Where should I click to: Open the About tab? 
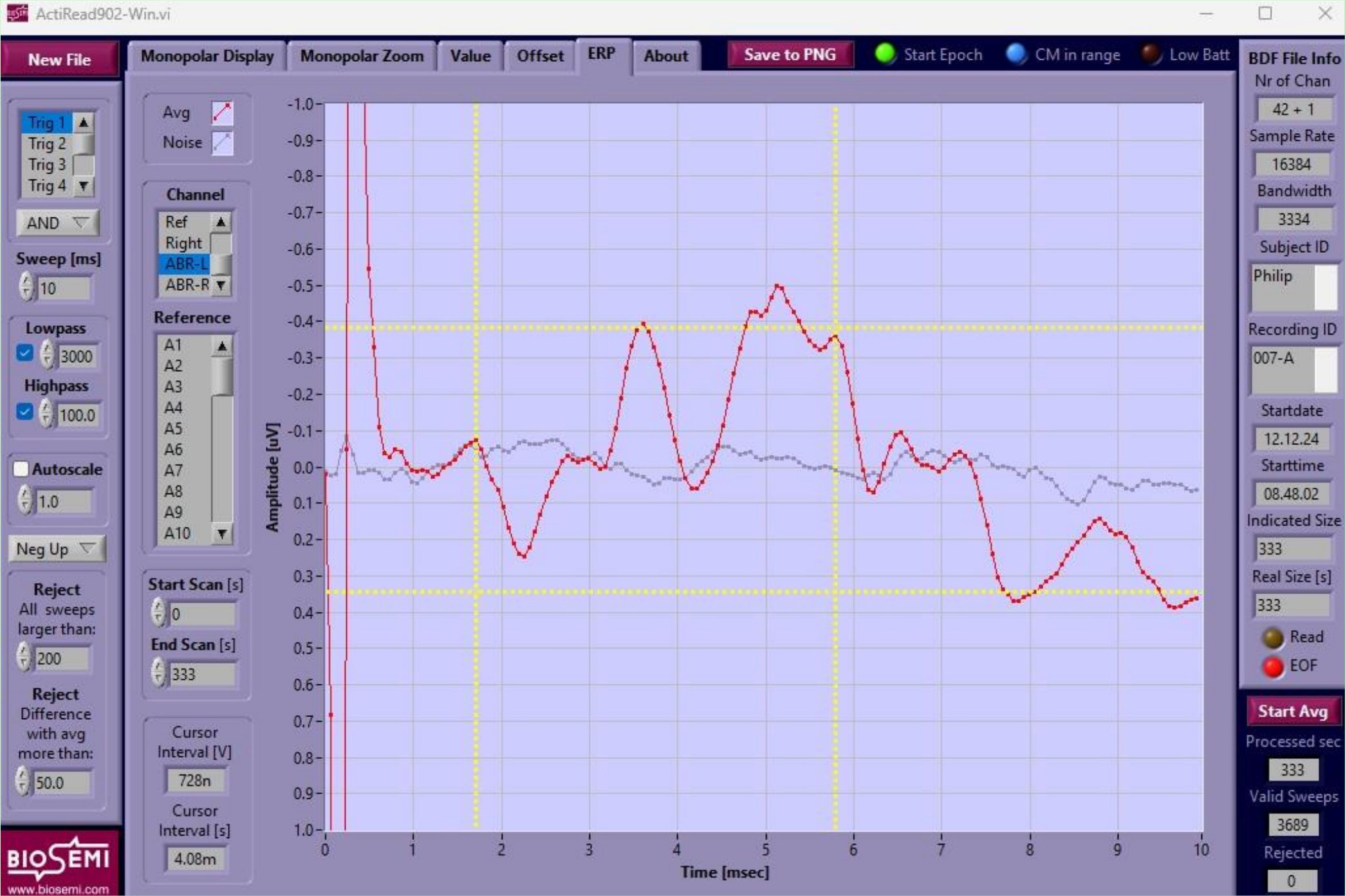pyautogui.click(x=666, y=56)
